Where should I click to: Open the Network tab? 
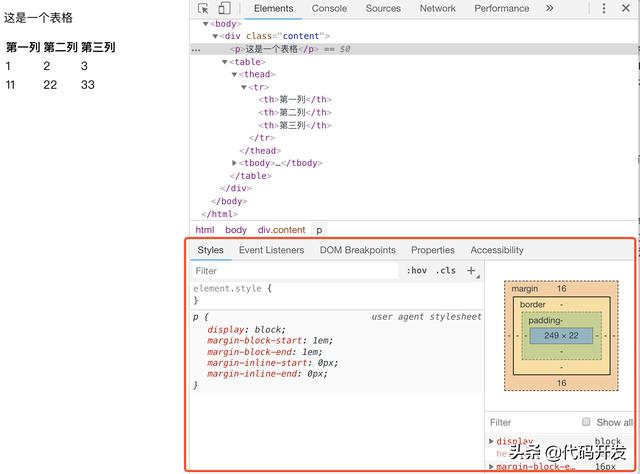click(x=438, y=9)
